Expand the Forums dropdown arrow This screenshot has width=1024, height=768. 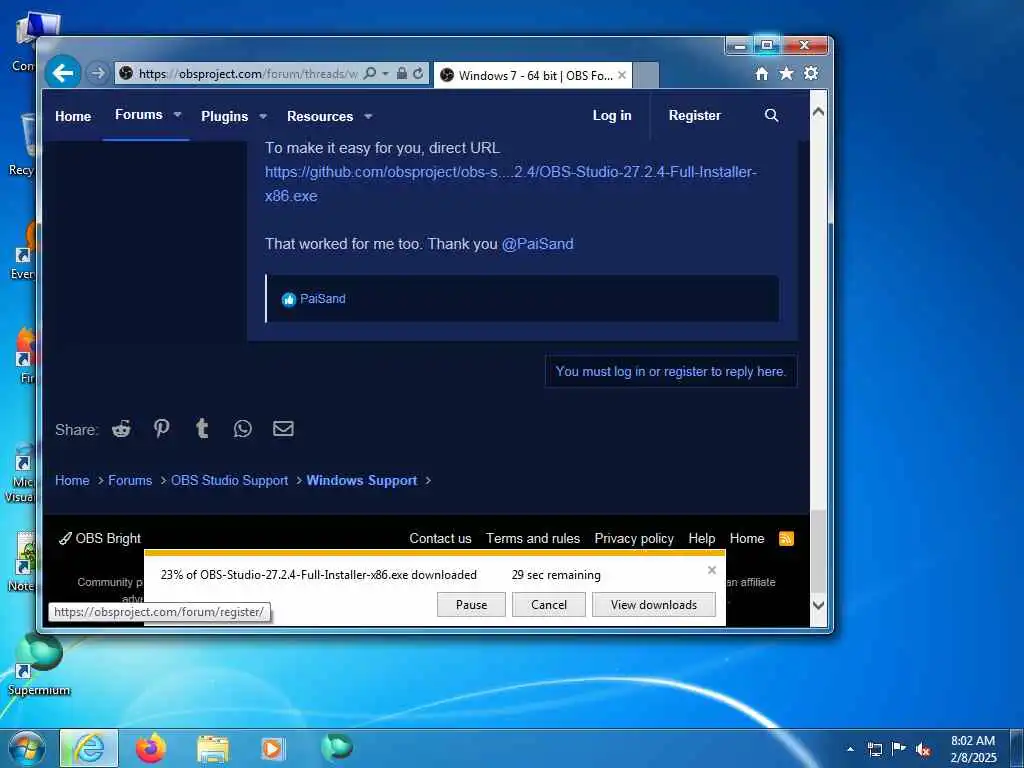(178, 114)
